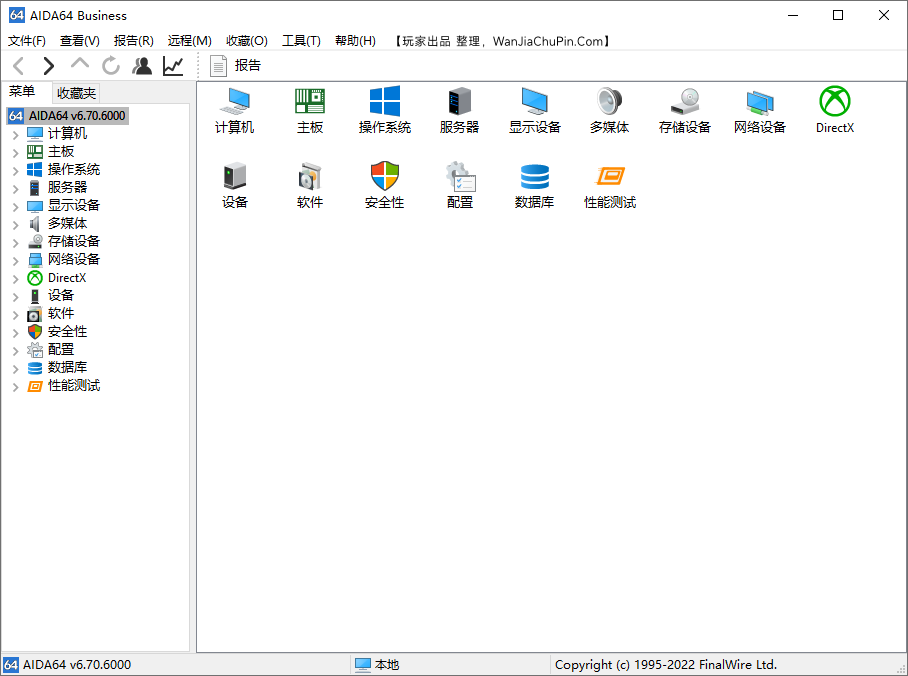Click the 服务器 (Server) icon
The width and height of the screenshot is (908, 676).
[459, 110]
